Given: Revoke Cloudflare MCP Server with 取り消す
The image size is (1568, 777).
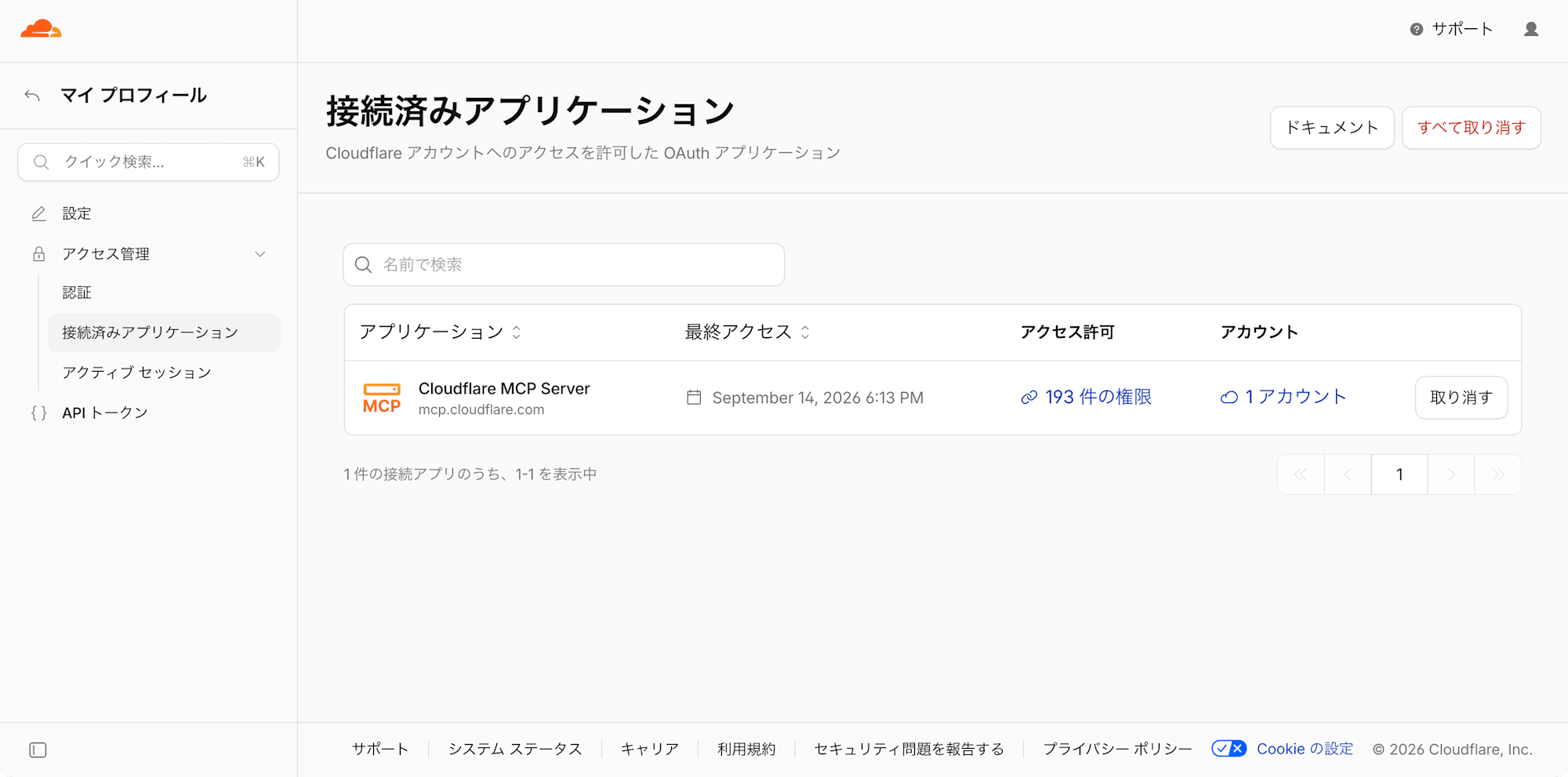Looking at the screenshot, I should click(x=1461, y=398).
